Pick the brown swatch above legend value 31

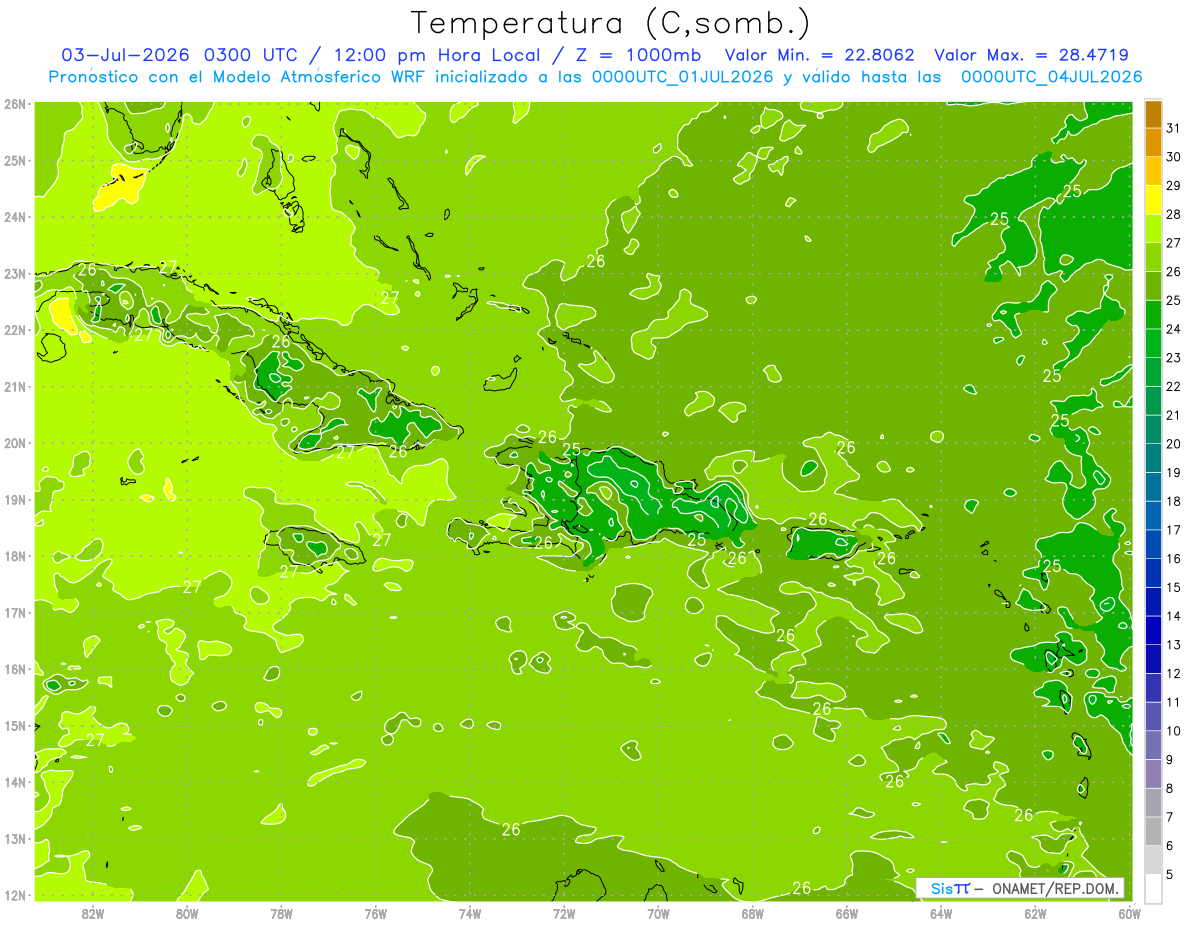(x=1153, y=115)
